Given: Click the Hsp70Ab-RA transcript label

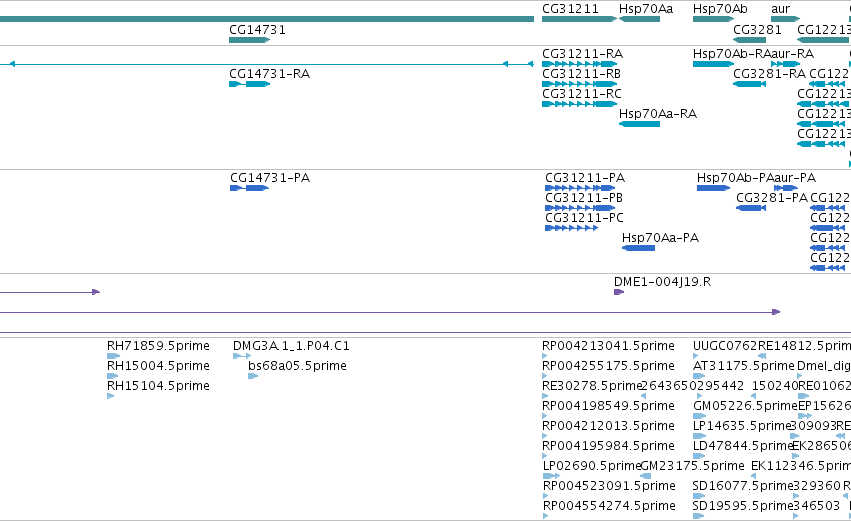Looking at the screenshot, I should pos(732,54).
